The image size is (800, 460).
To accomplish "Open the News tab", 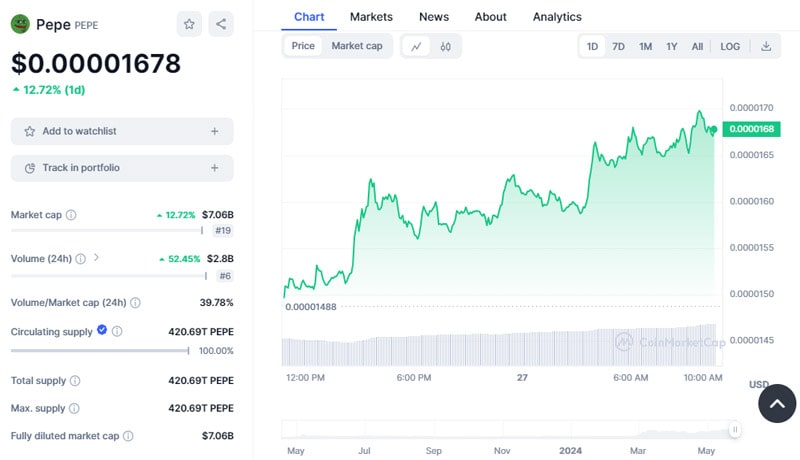I will (434, 17).
